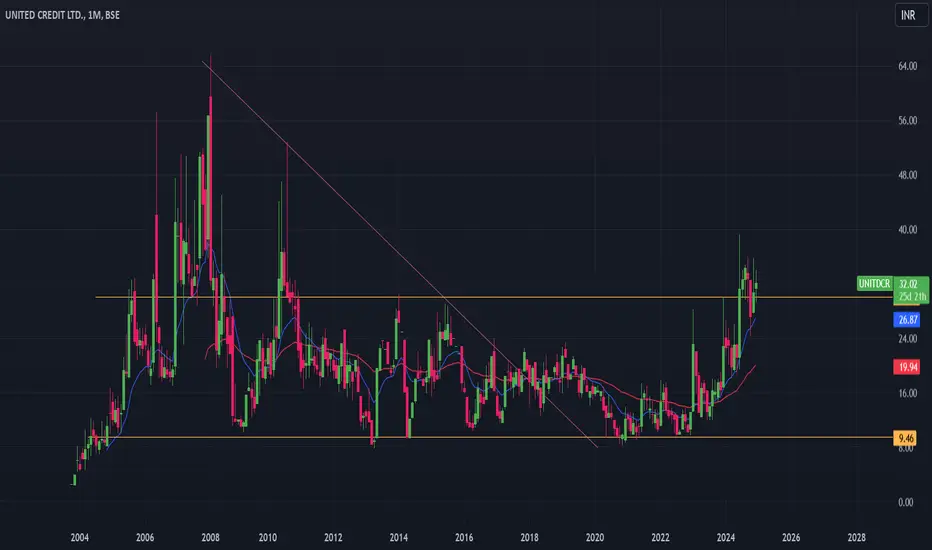
Task: Click the 25d 21h countdown label
Action: pos(911,297)
